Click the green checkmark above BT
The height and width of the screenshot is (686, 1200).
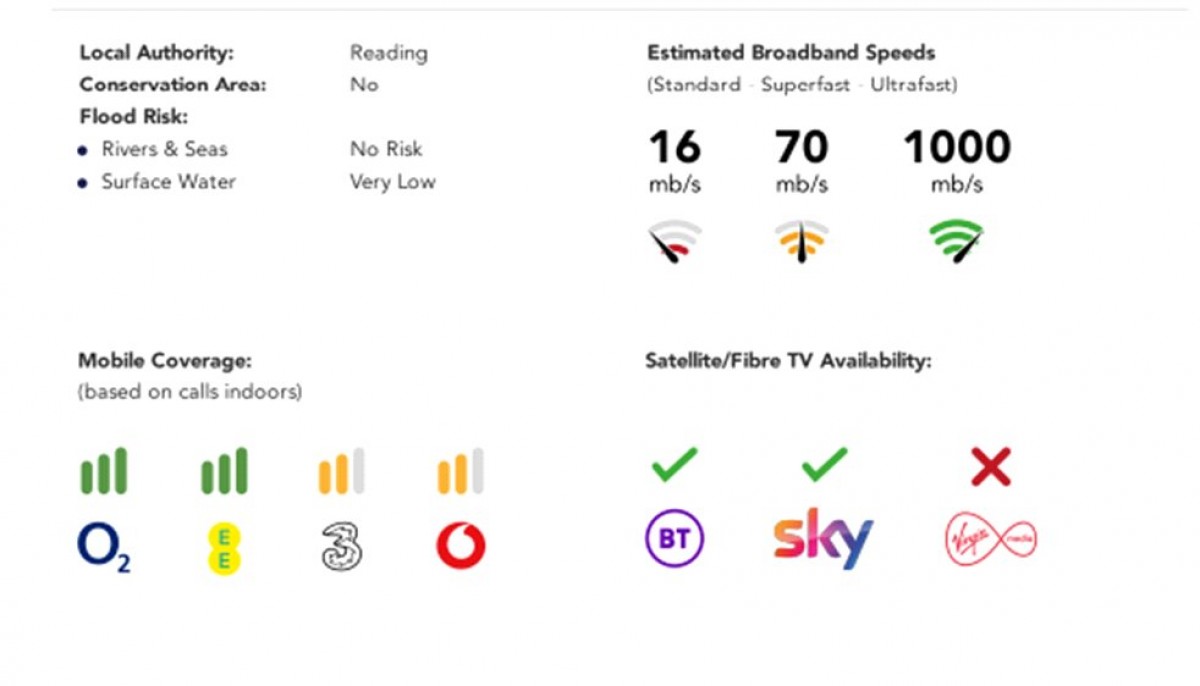(x=675, y=465)
